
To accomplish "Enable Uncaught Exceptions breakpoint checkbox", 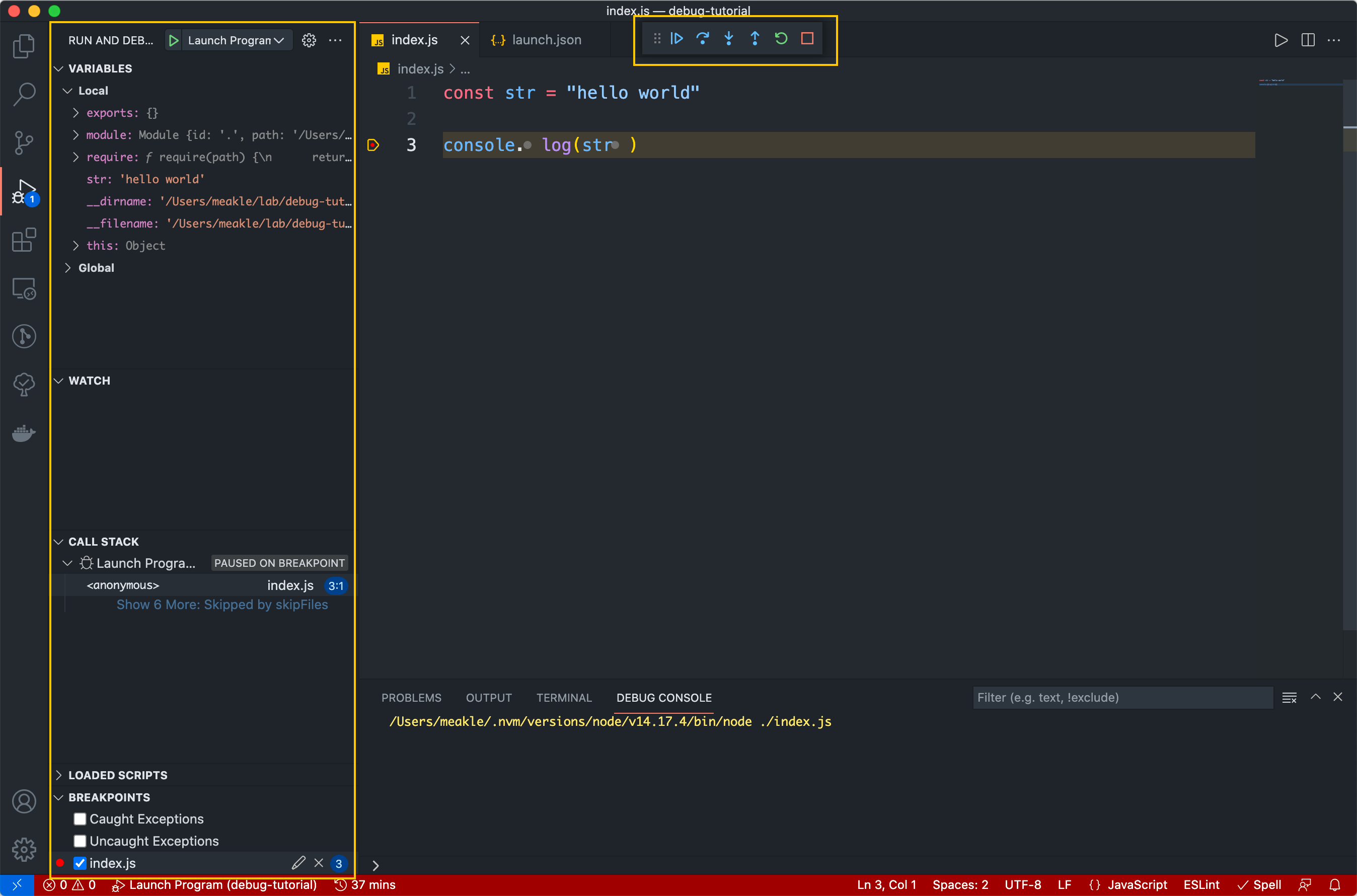I will pos(80,841).
